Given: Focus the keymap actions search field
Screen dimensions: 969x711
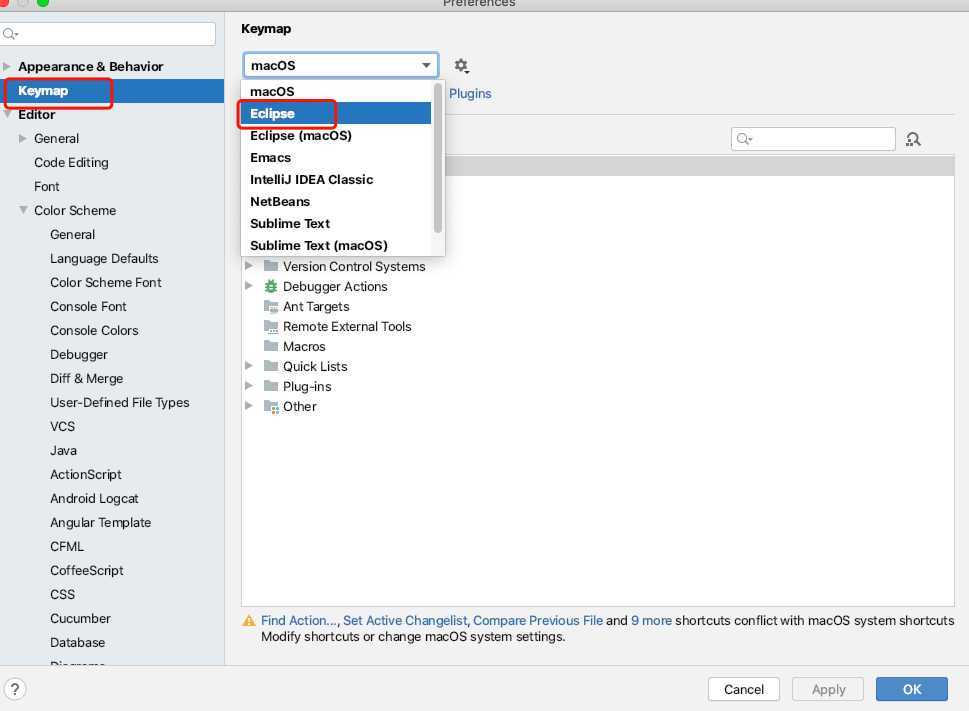Looking at the screenshot, I should 813,139.
